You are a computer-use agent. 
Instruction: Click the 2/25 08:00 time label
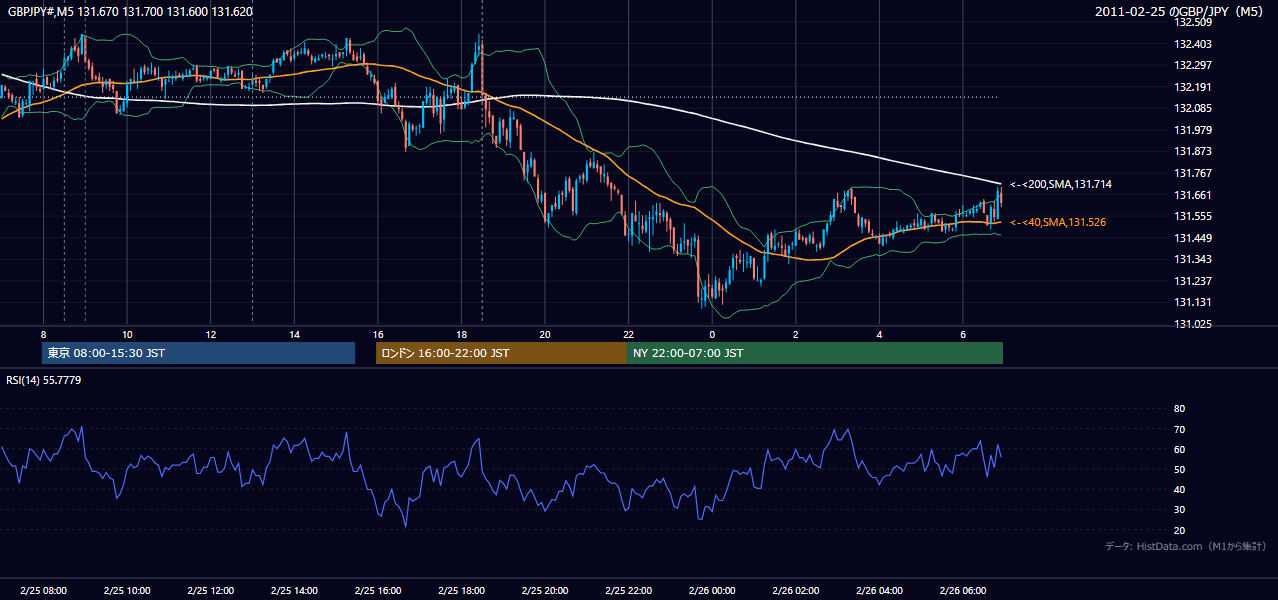click(43, 591)
